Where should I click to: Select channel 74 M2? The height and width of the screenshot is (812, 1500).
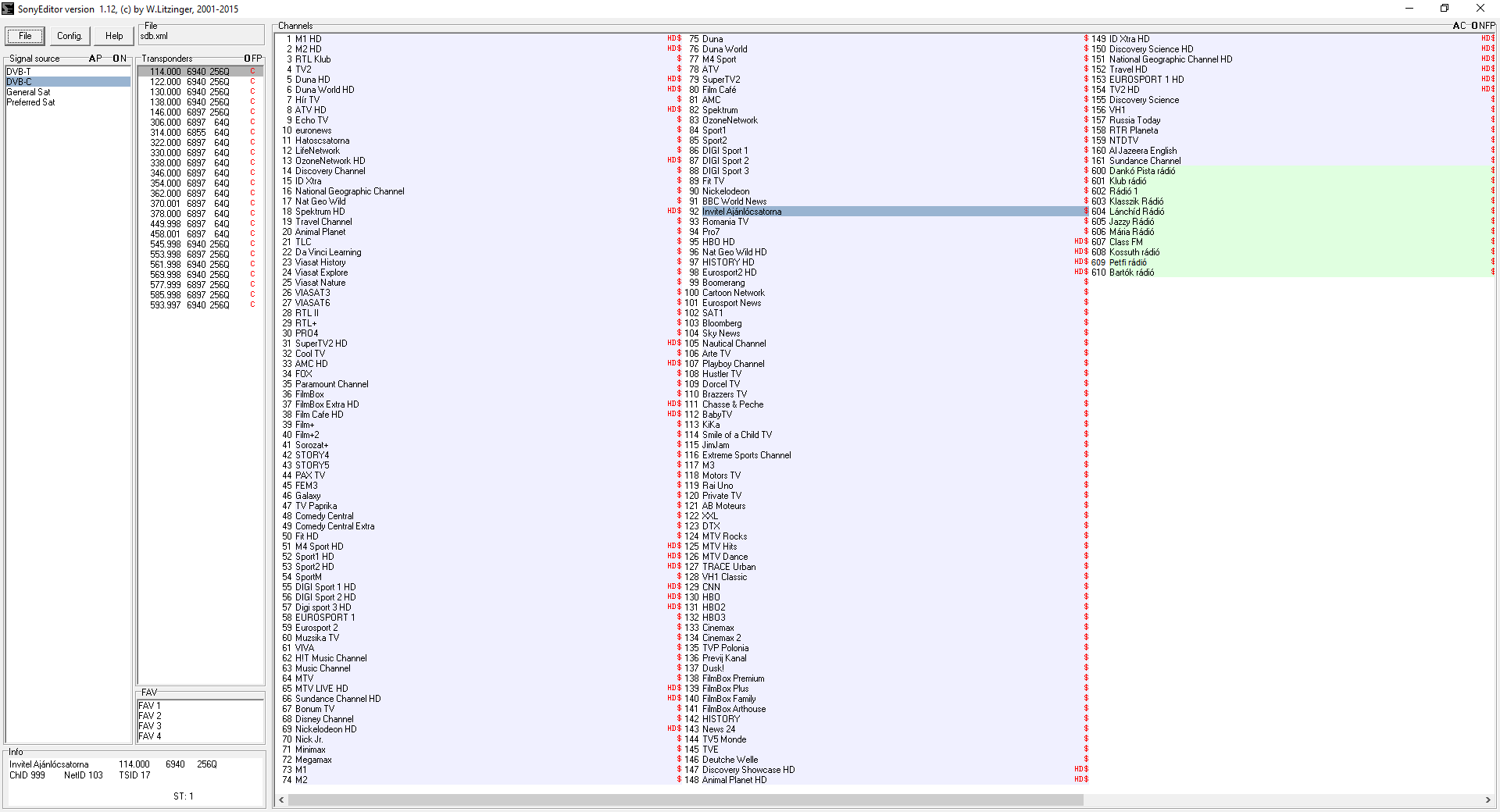coord(480,780)
